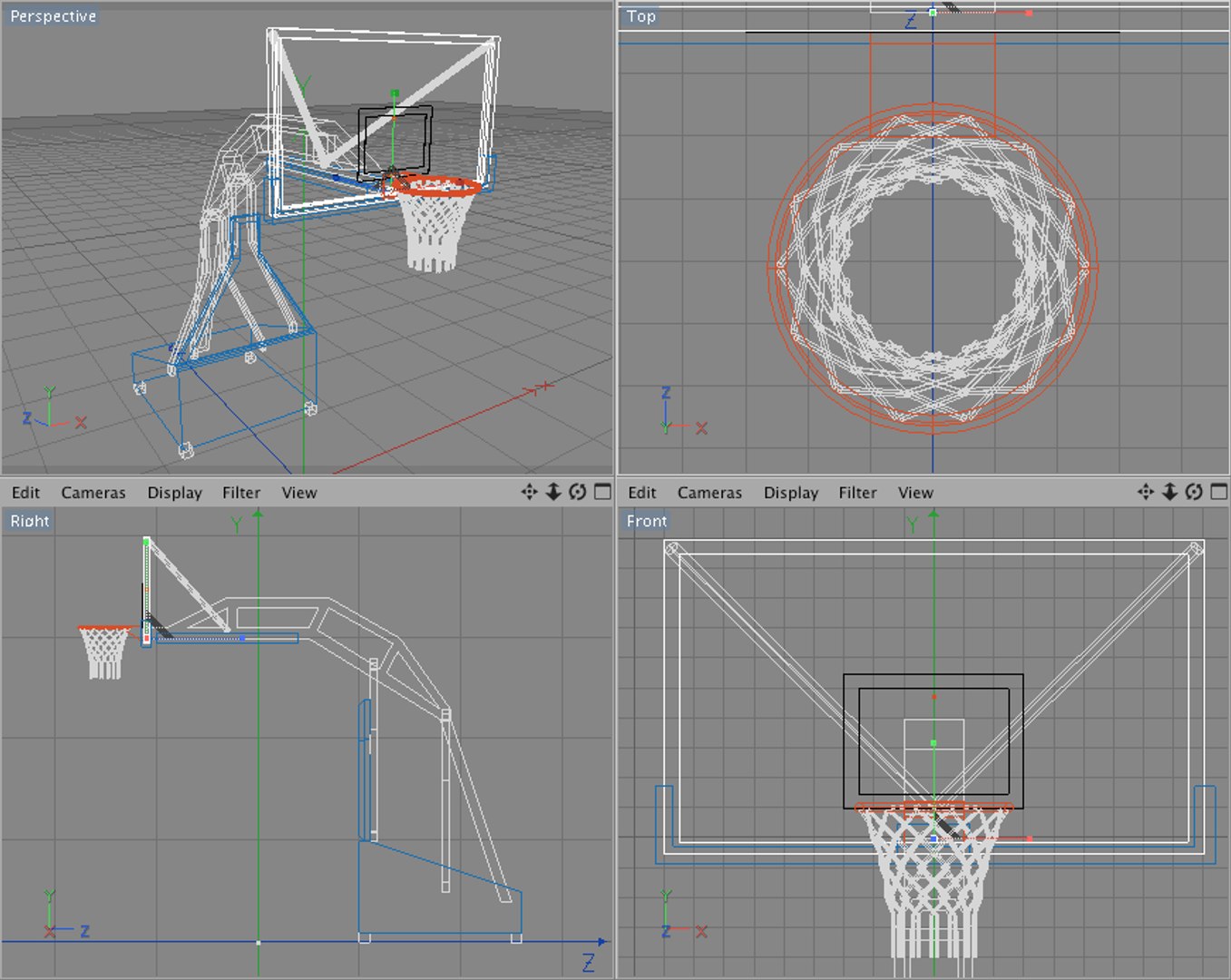The image size is (1231, 980).
Task: Grab the red X-axis handle in Top view
Action: [1029, 13]
